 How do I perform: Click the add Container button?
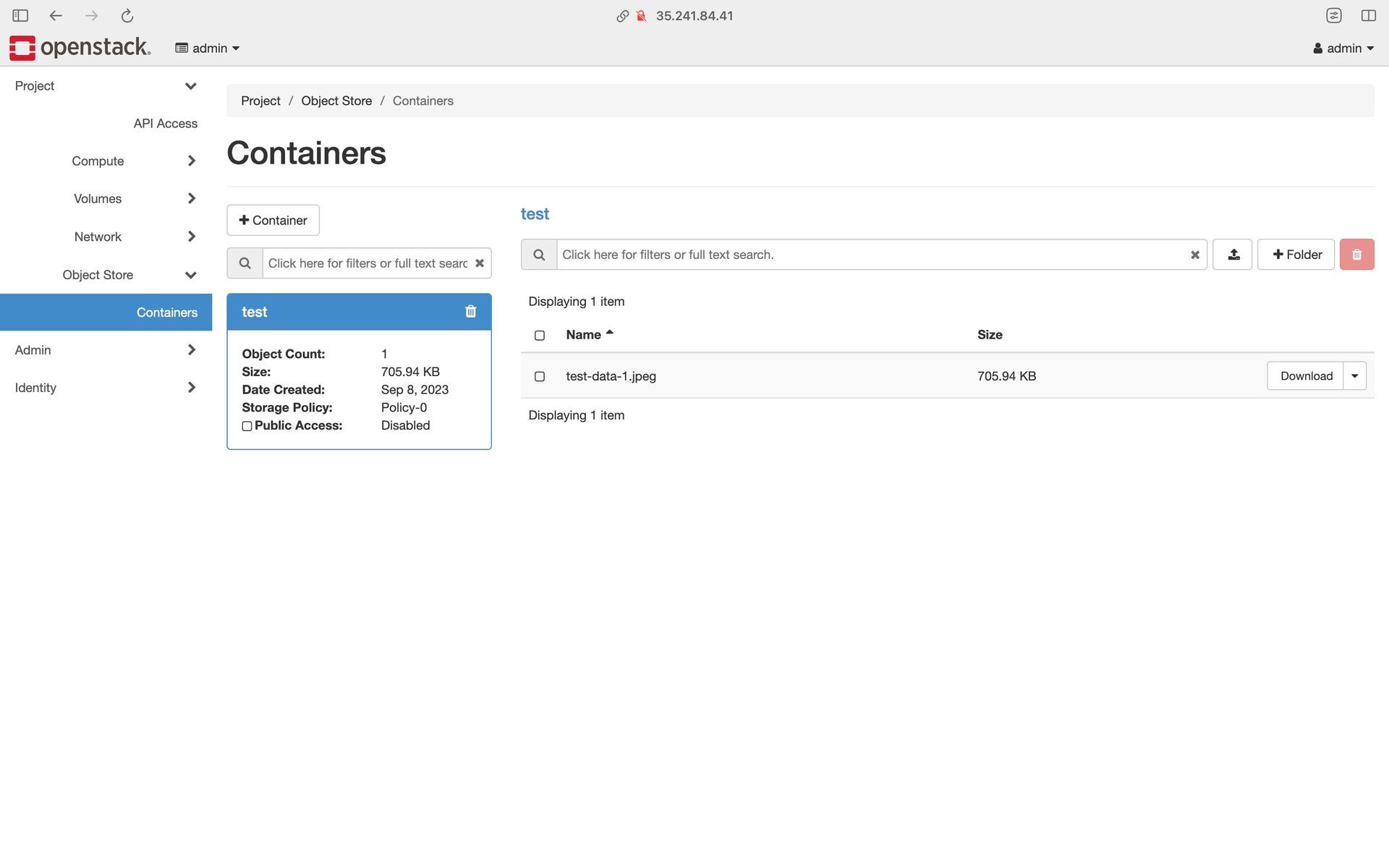click(x=273, y=221)
